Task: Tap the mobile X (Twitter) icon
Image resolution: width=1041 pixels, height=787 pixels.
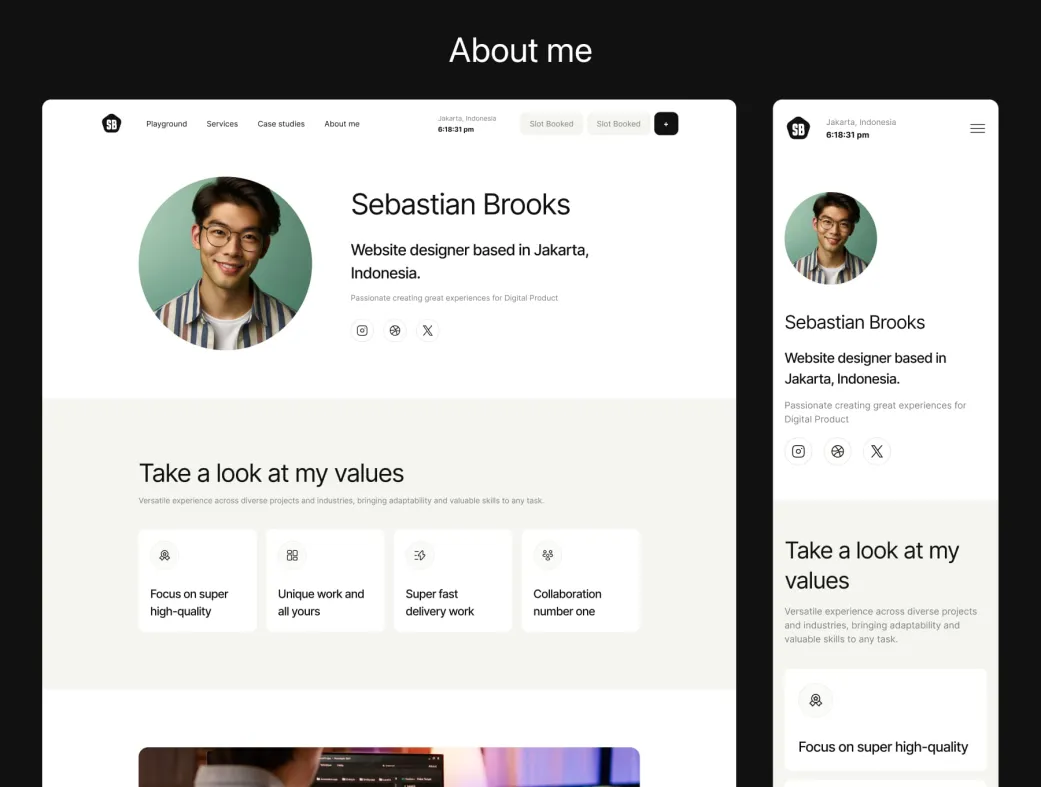Action: point(877,451)
